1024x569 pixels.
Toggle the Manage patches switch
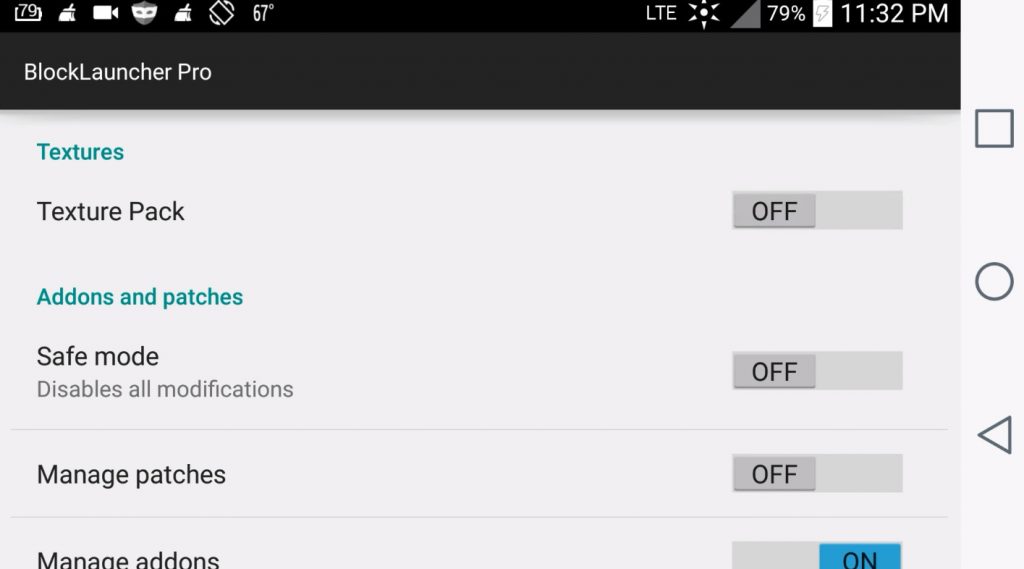coord(817,474)
